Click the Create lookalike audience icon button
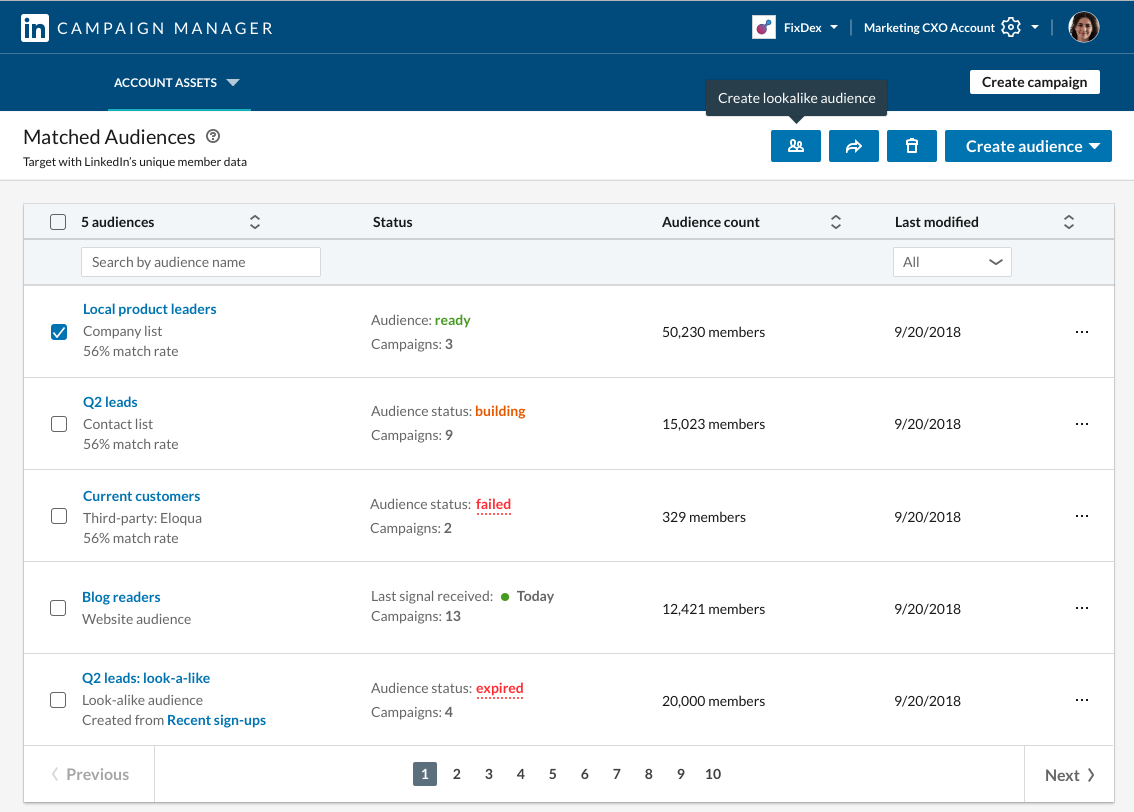The image size is (1134, 812). [x=795, y=146]
